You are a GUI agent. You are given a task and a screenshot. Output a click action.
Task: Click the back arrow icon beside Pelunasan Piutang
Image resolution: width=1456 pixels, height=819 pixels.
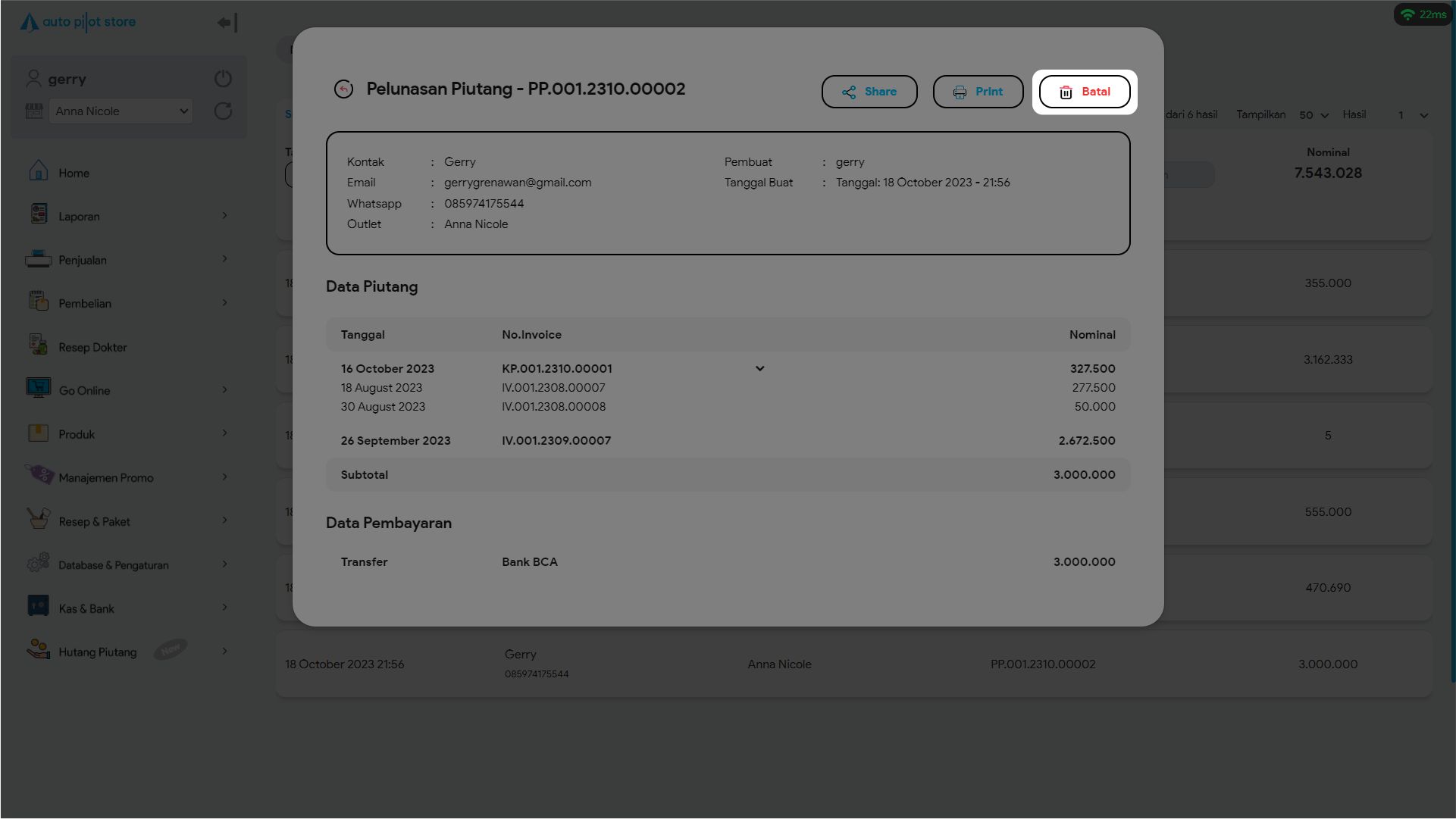coord(343,89)
